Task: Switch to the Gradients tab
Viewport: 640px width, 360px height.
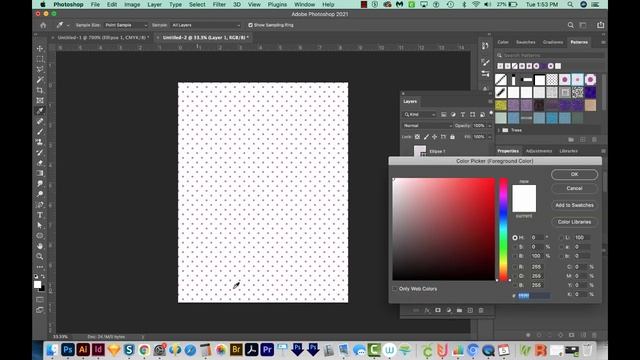Action: coord(553,42)
